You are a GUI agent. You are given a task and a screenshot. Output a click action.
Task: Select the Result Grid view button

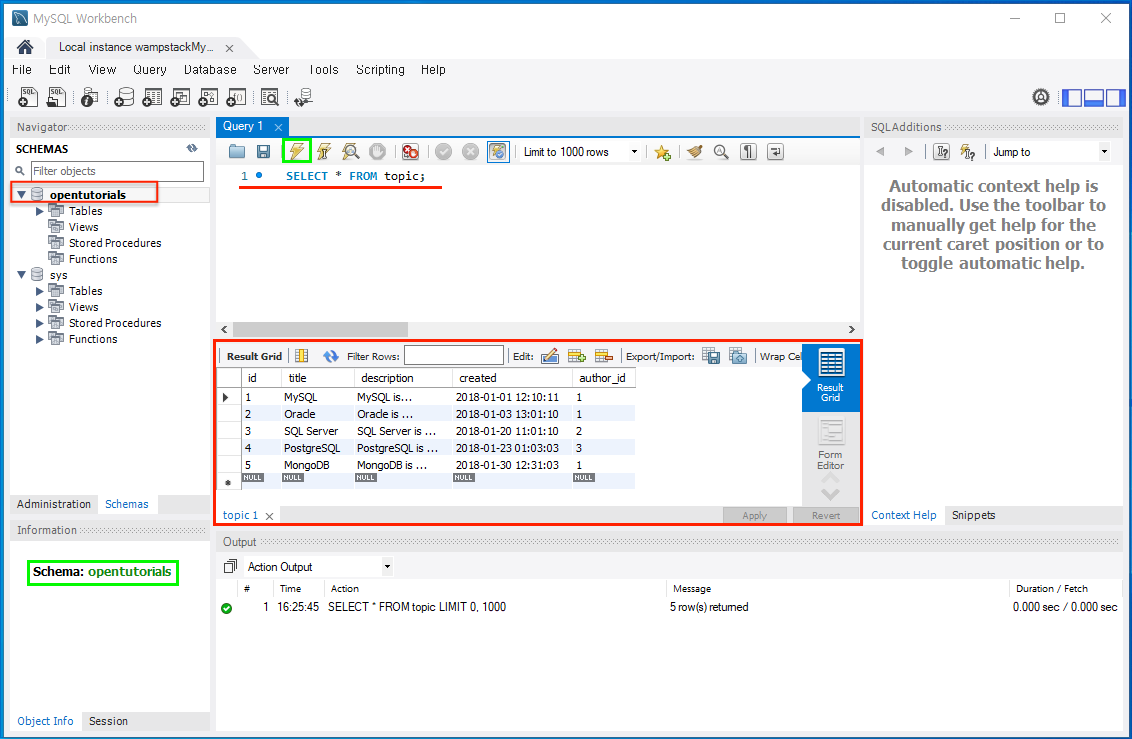(x=830, y=377)
